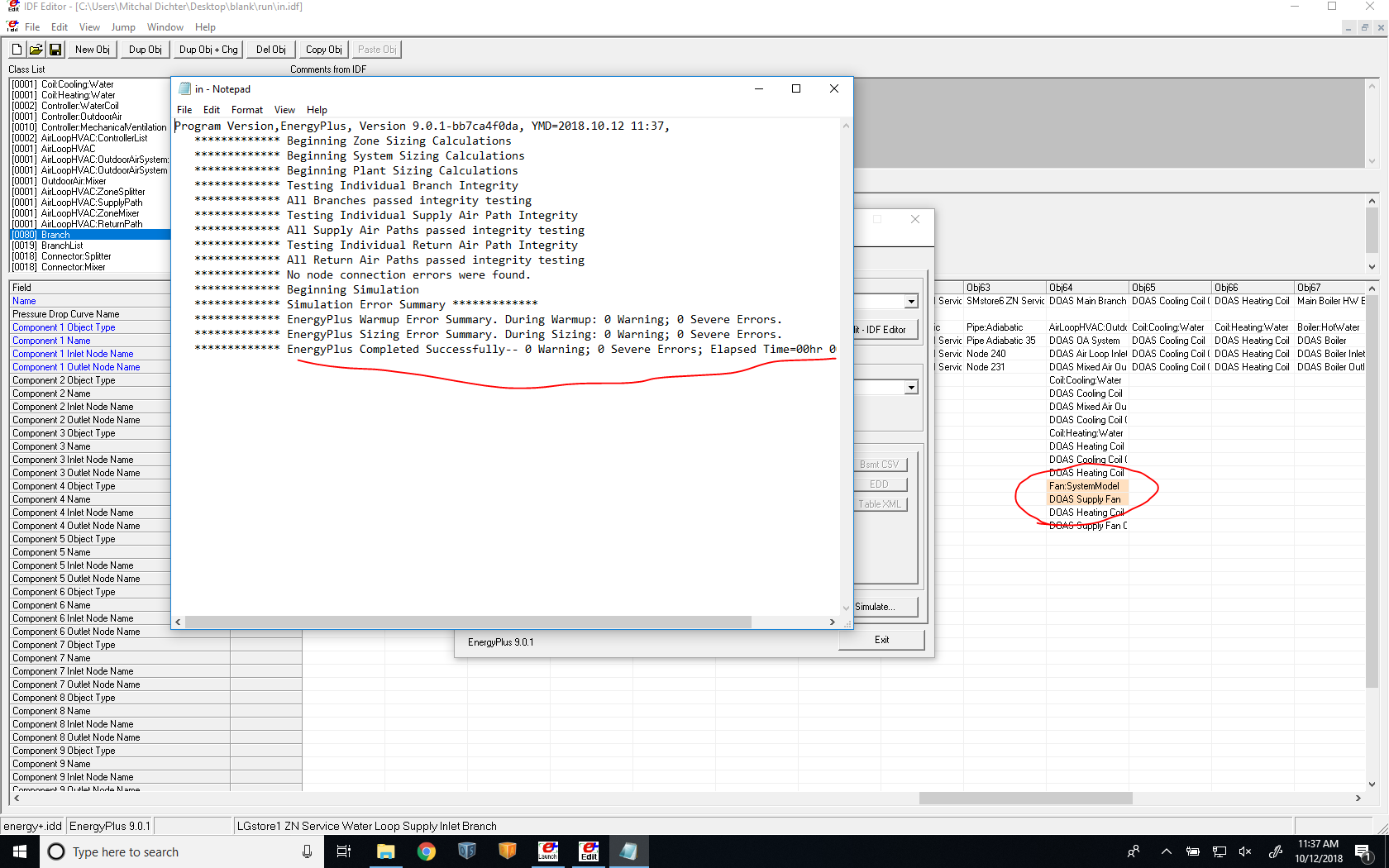Open the View menu in Notepad

[x=284, y=110]
